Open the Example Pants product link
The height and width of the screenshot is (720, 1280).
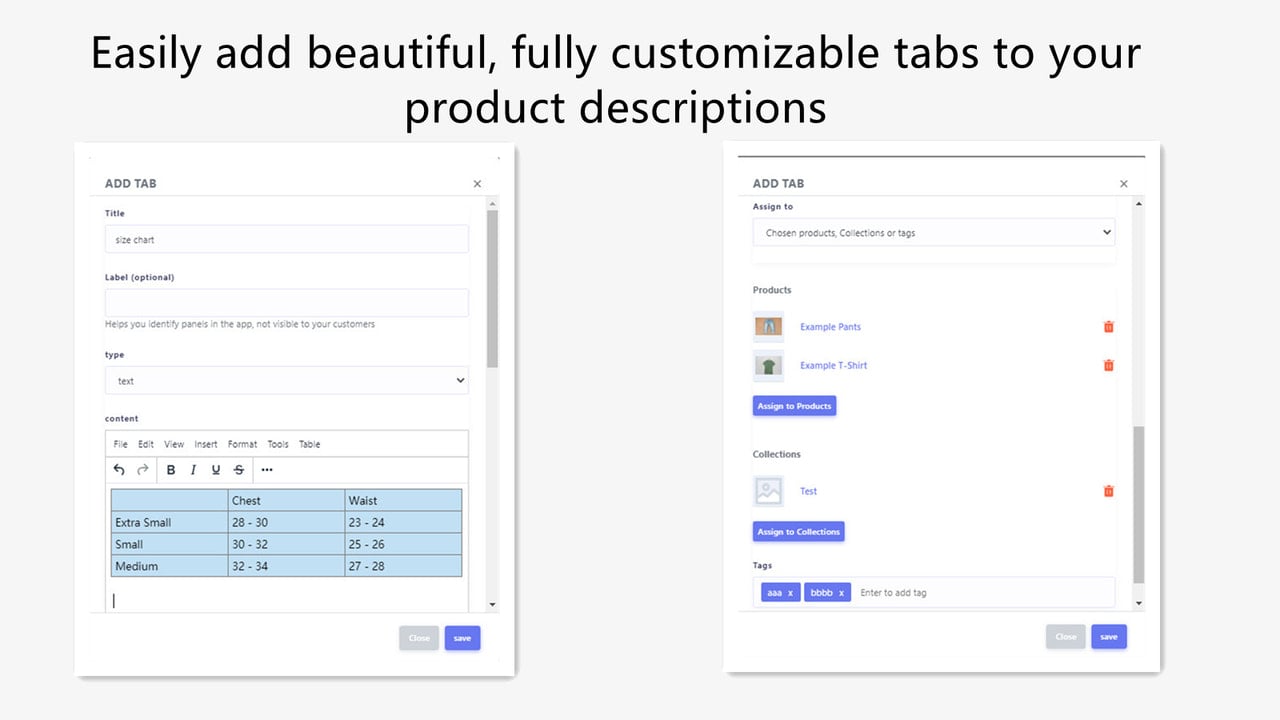[x=830, y=327]
